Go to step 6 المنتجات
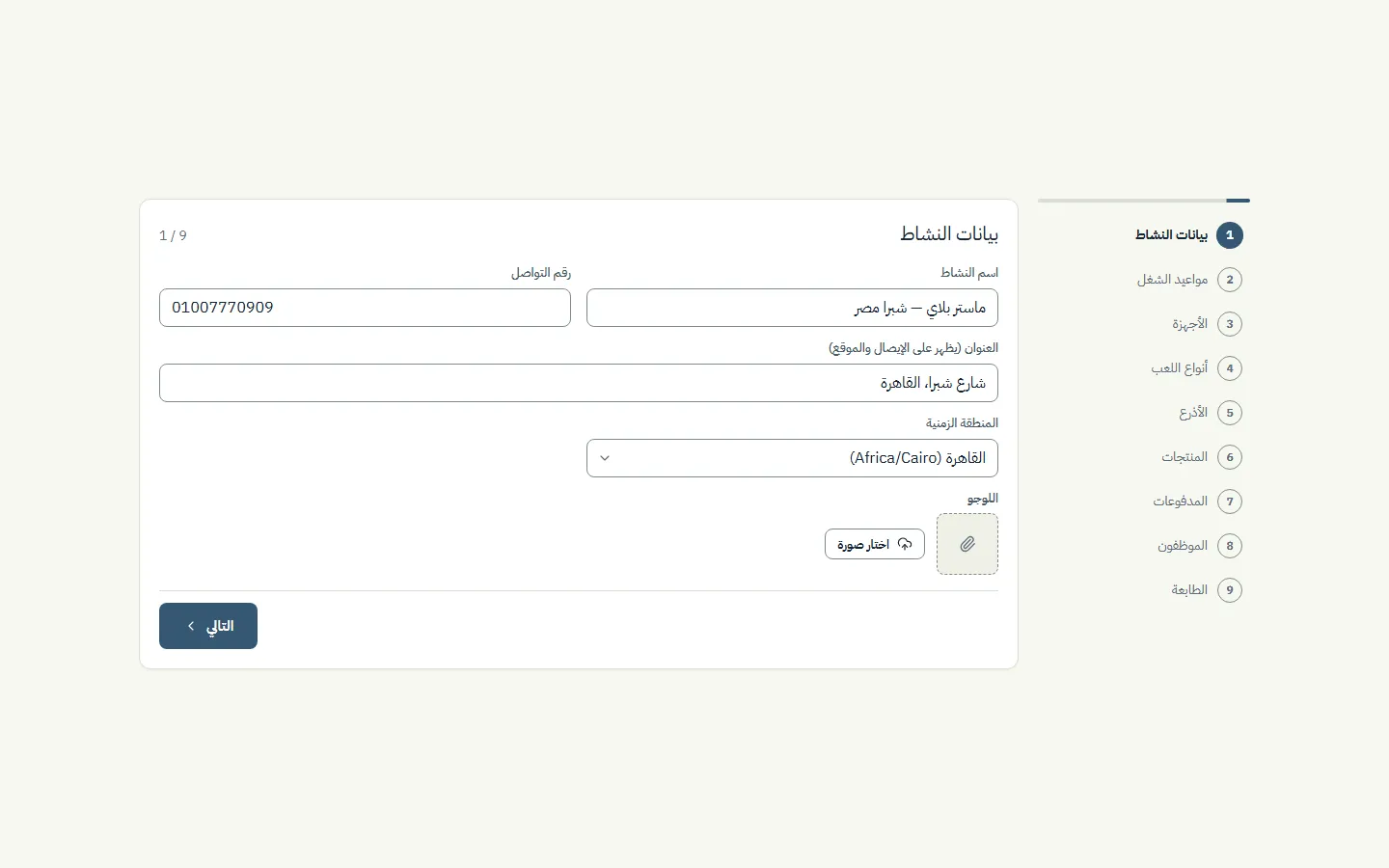 coord(1202,457)
